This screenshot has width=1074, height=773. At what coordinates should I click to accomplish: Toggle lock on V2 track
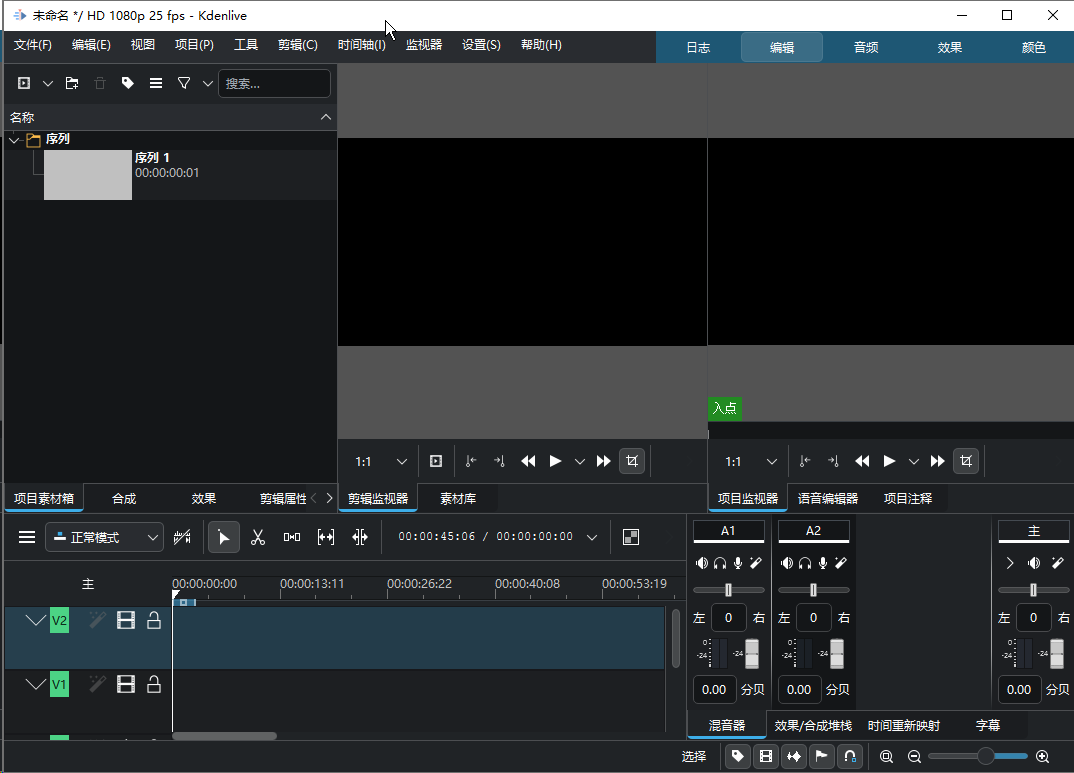click(x=154, y=621)
